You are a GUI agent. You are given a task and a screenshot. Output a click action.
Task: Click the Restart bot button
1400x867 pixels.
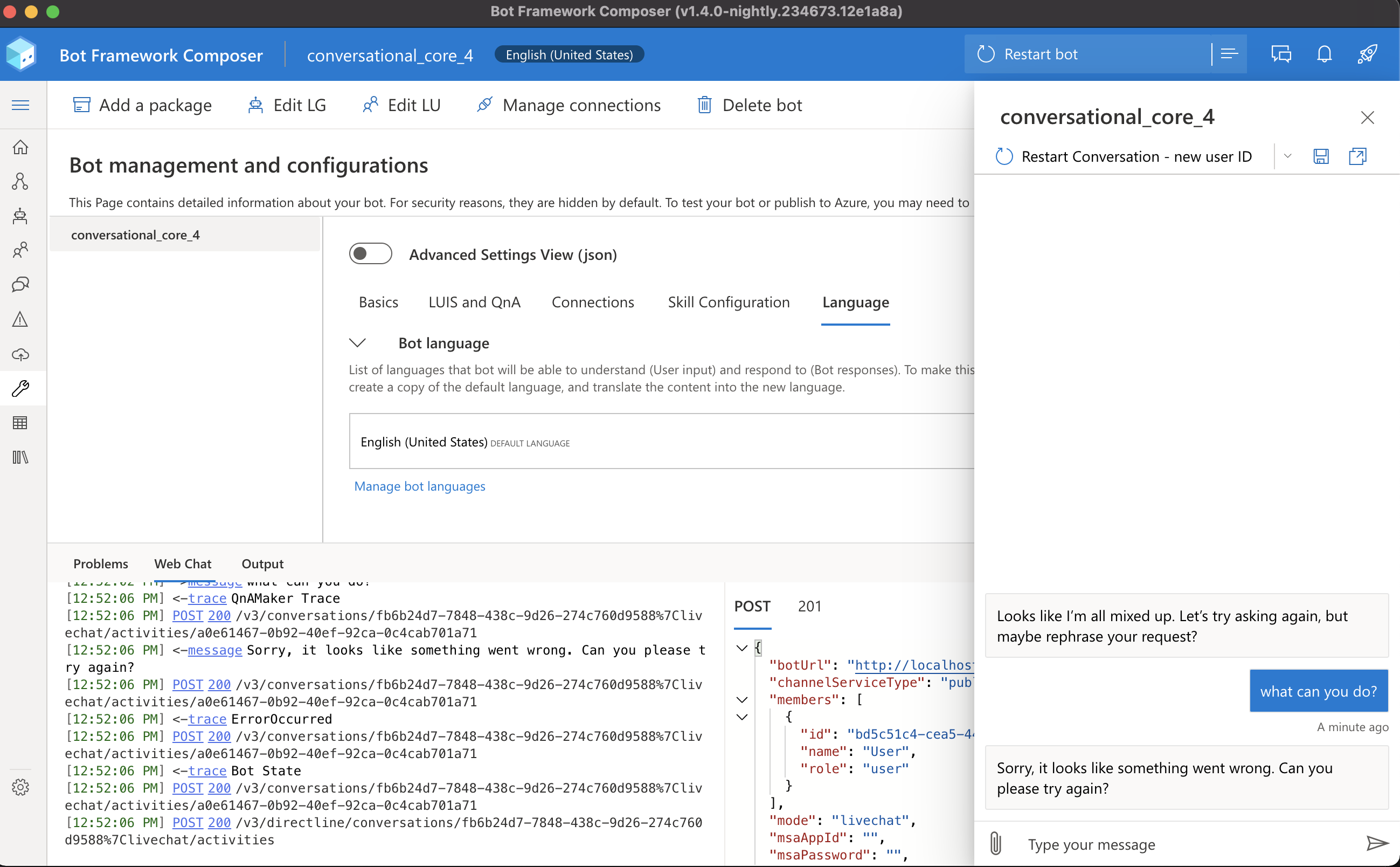pos(1030,54)
